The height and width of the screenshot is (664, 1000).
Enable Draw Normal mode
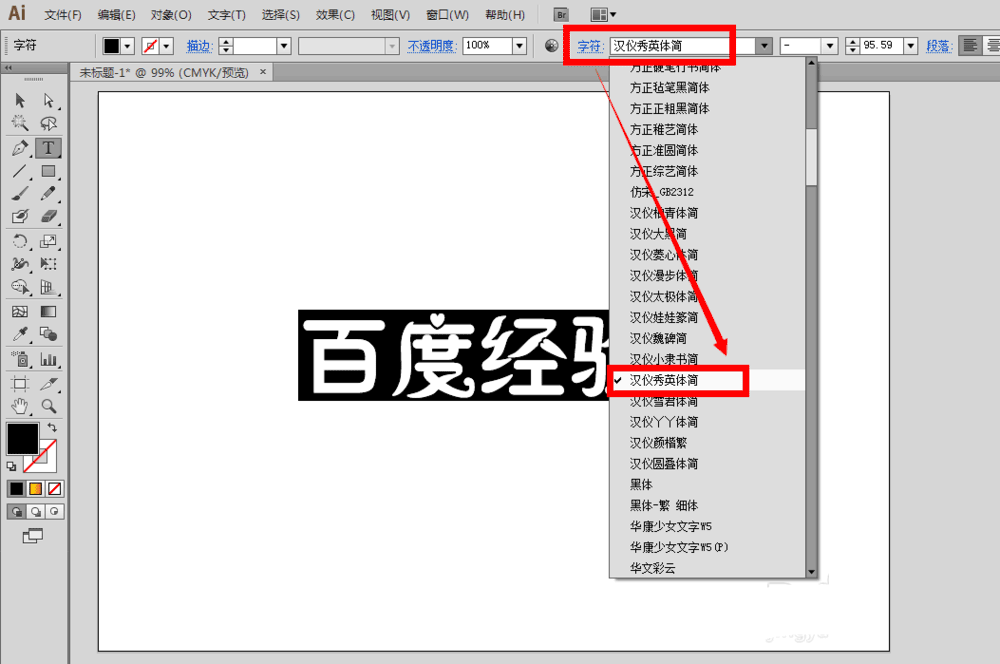tap(17, 512)
